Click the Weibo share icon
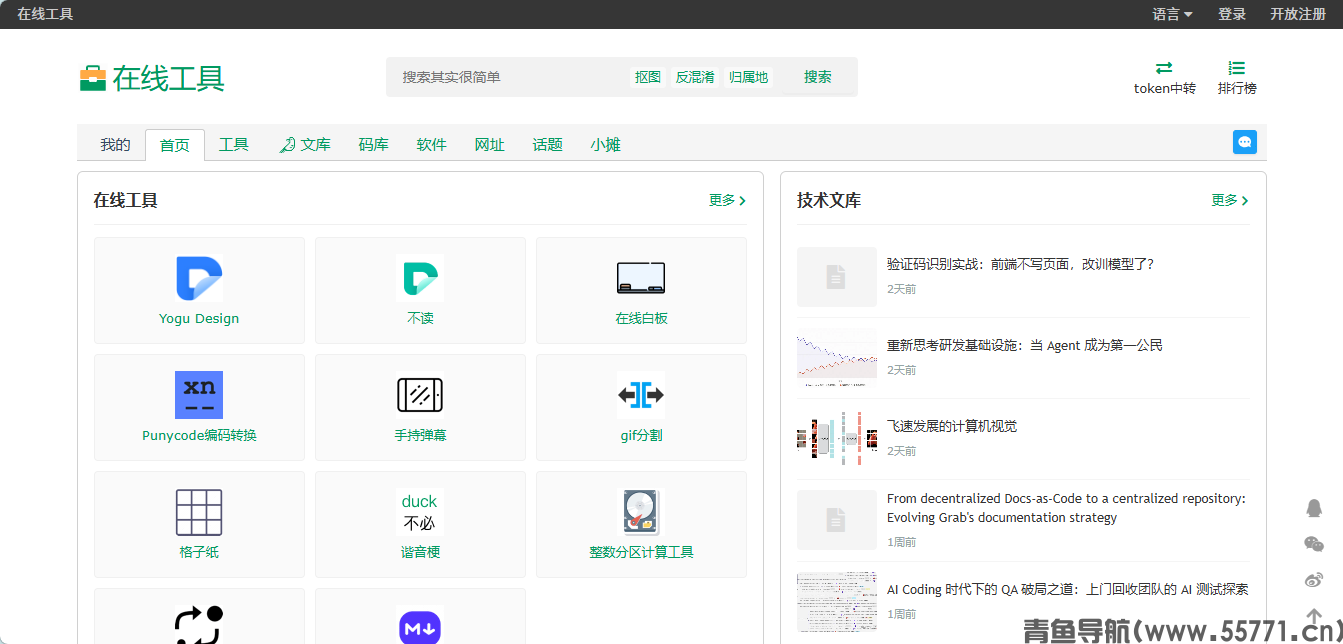Screen dimensions: 1343x644 1314,580
